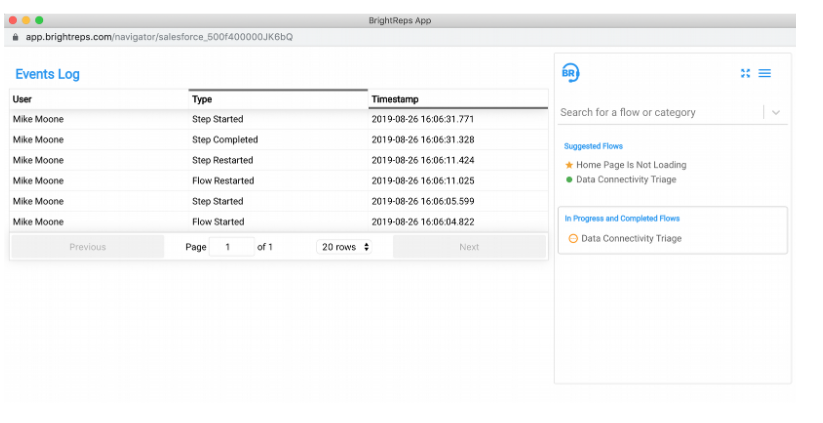Open the 20 rows page size dropdown
The width and height of the screenshot is (823, 423).
pyautogui.click(x=344, y=247)
